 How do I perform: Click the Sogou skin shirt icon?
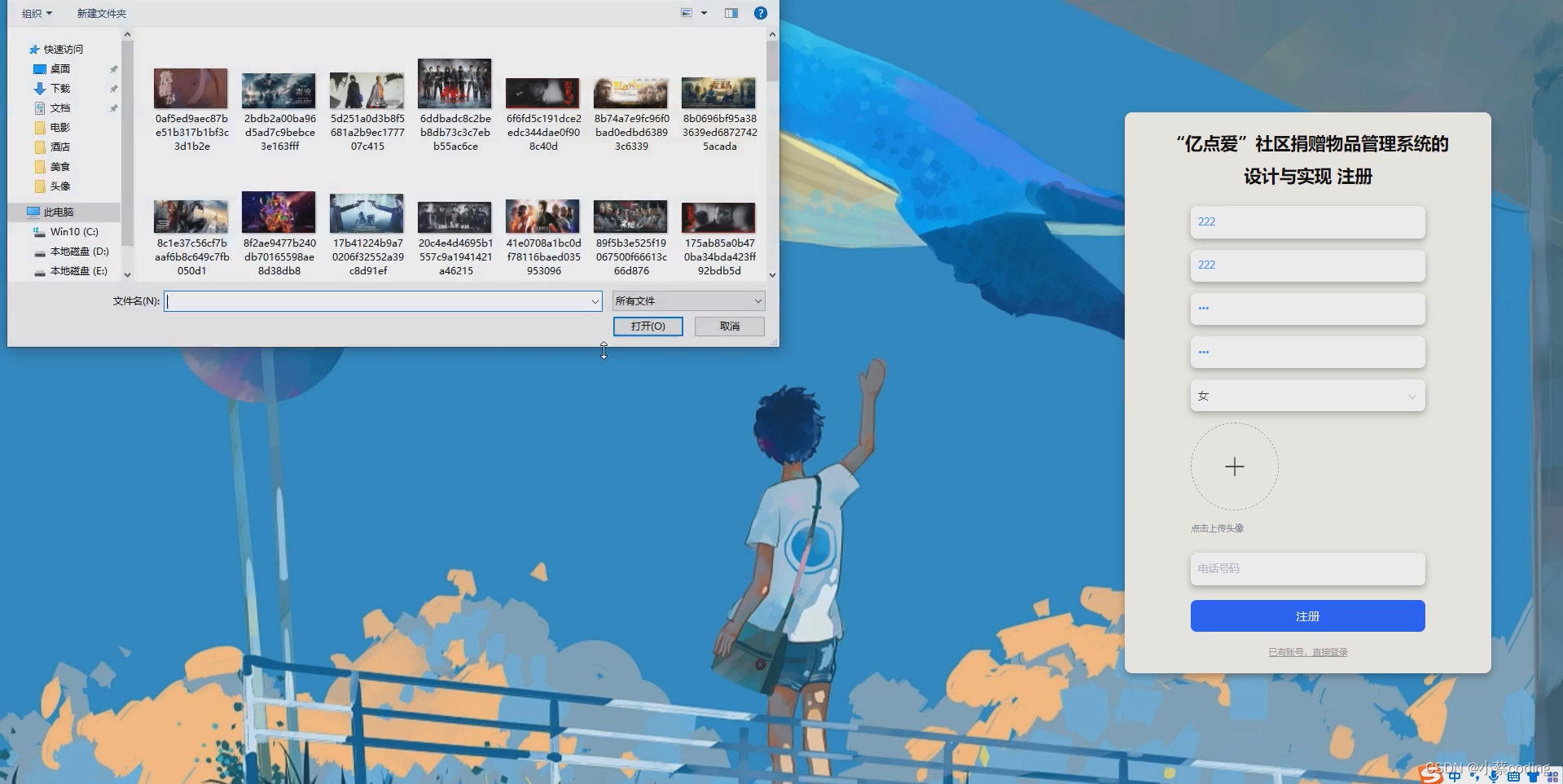pos(1533,776)
